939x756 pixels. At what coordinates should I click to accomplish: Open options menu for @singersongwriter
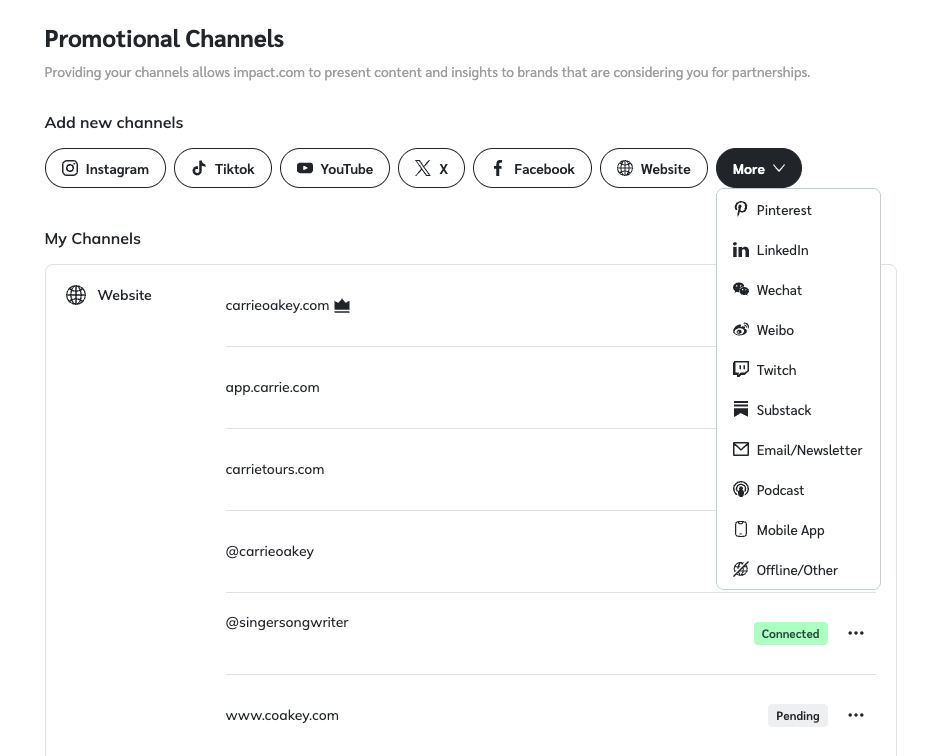point(856,633)
